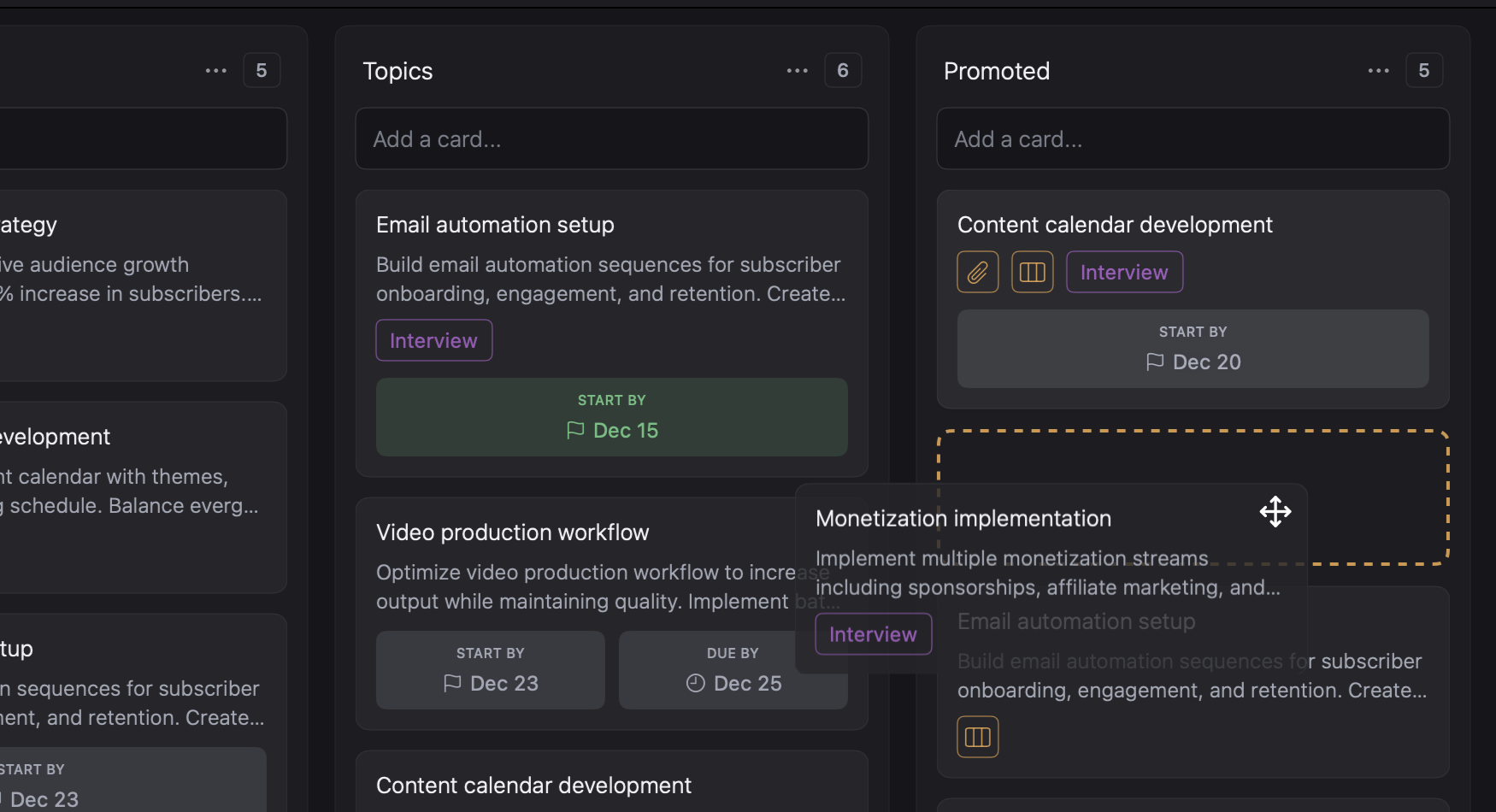Image resolution: width=1496 pixels, height=812 pixels.
Task: Open the overflow menu on the leftmost column
Action: coord(215,70)
